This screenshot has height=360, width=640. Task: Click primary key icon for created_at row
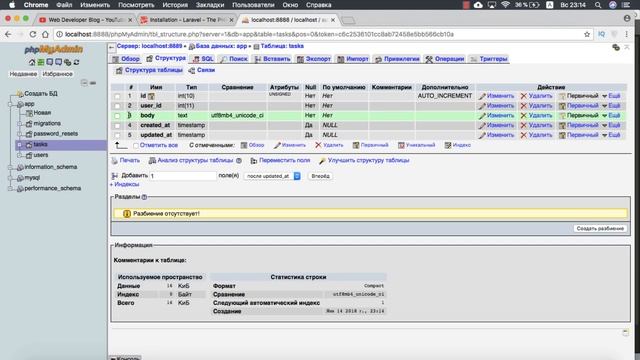562,125
